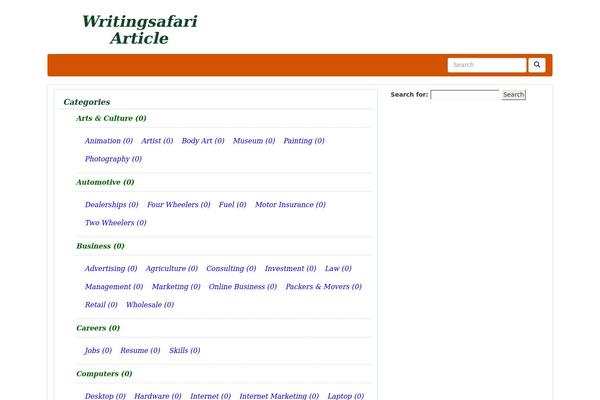
Task: Open the Motor Insurance (0) link
Action: click(290, 205)
